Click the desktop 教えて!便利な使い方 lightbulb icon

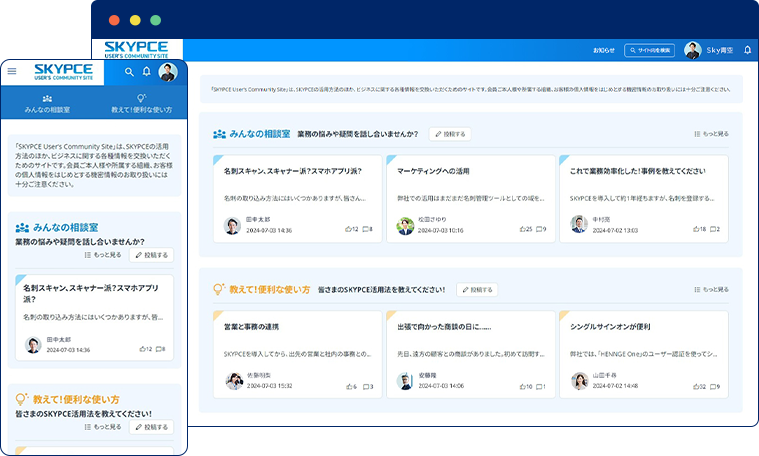[219, 289]
